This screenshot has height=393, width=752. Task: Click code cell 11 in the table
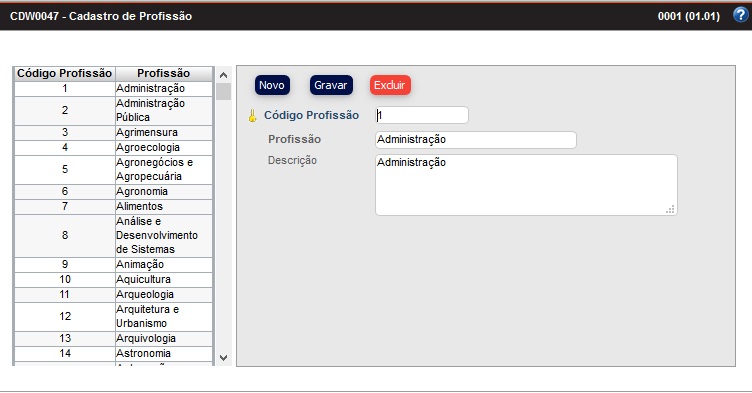pos(65,294)
